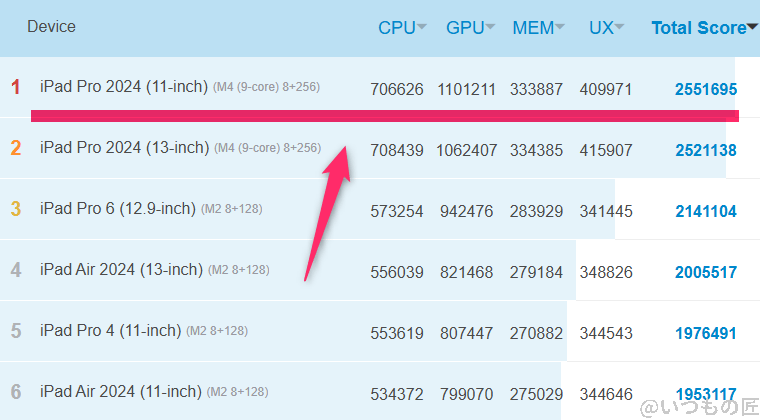Select MEM score 334385
This screenshot has width=760, height=420.
tap(536, 150)
